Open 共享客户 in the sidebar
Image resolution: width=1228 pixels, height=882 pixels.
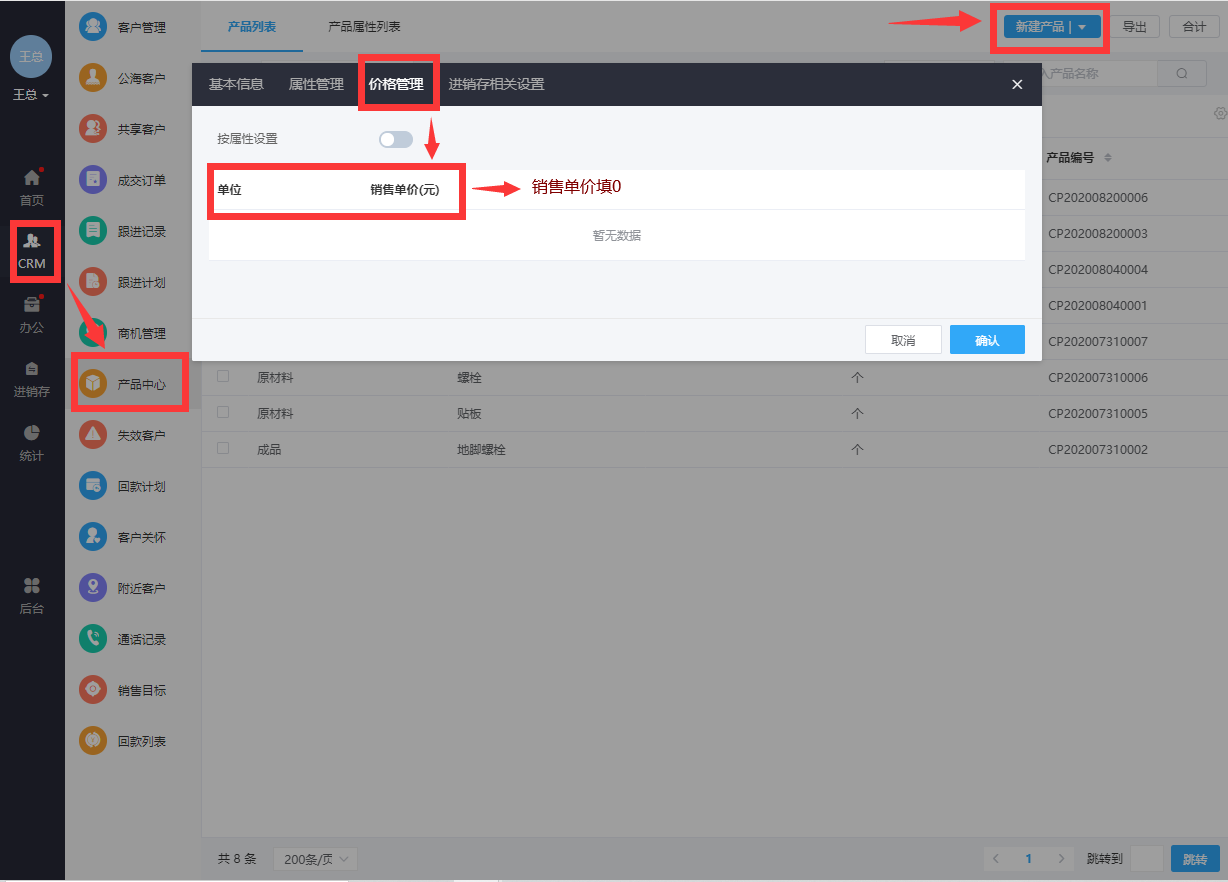(122, 129)
